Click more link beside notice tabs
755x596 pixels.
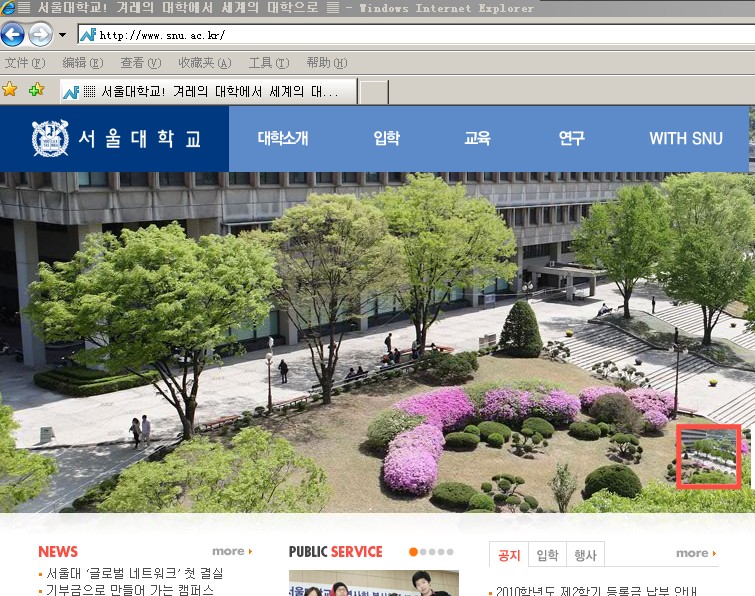point(696,553)
